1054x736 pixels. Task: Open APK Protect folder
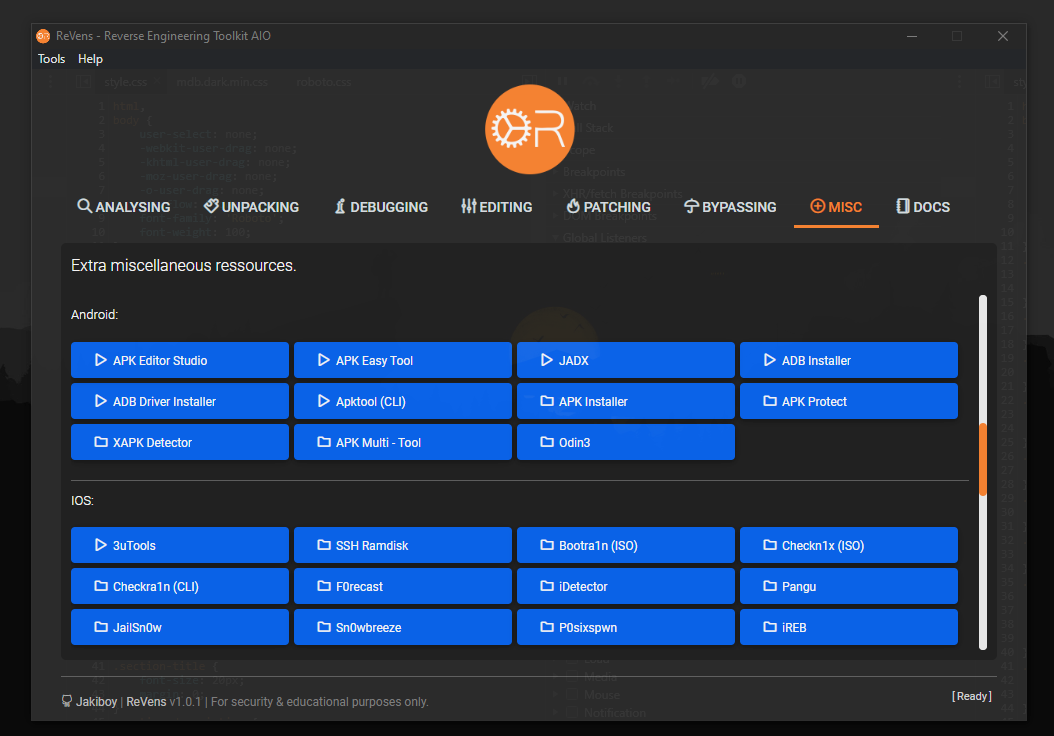[849, 401]
